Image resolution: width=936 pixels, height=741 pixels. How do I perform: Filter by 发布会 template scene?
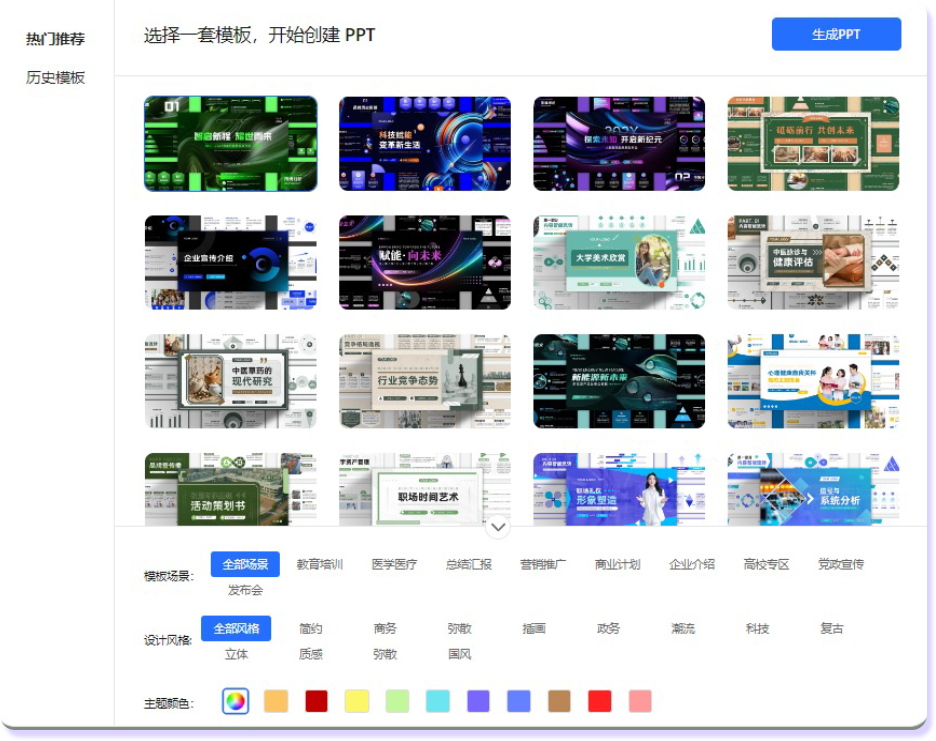point(245,590)
